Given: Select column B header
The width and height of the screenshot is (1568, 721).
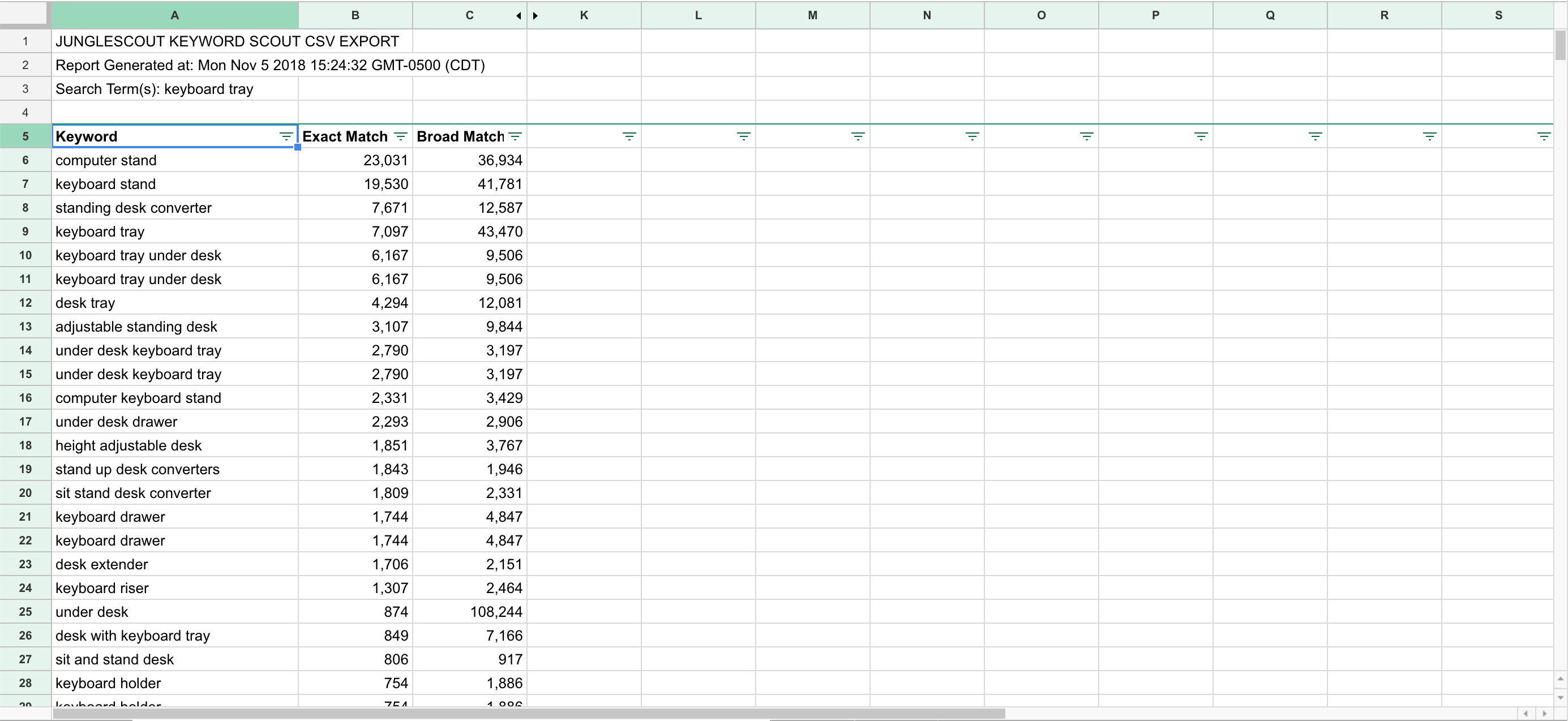Looking at the screenshot, I should point(355,16).
